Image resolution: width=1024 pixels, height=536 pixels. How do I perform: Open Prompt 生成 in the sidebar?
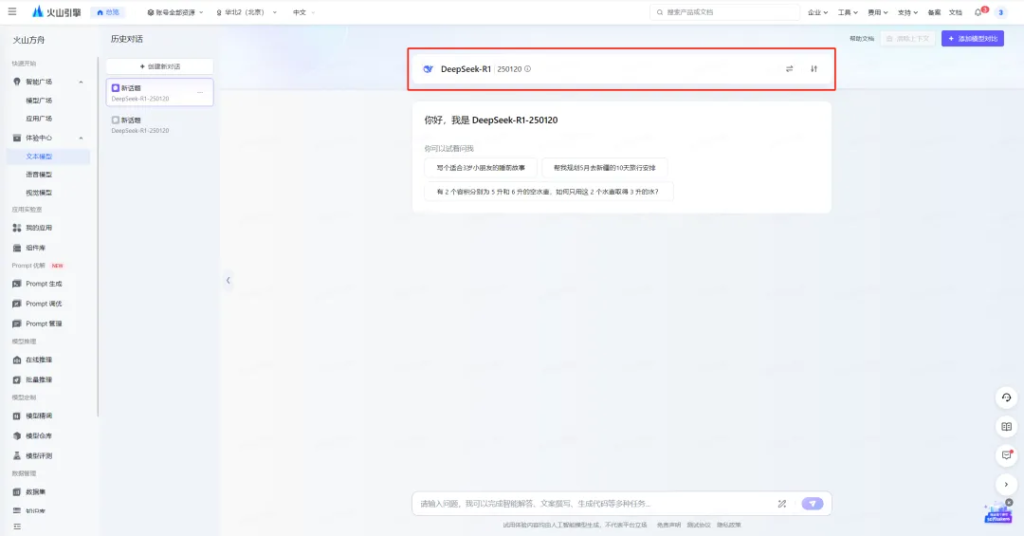(44, 283)
